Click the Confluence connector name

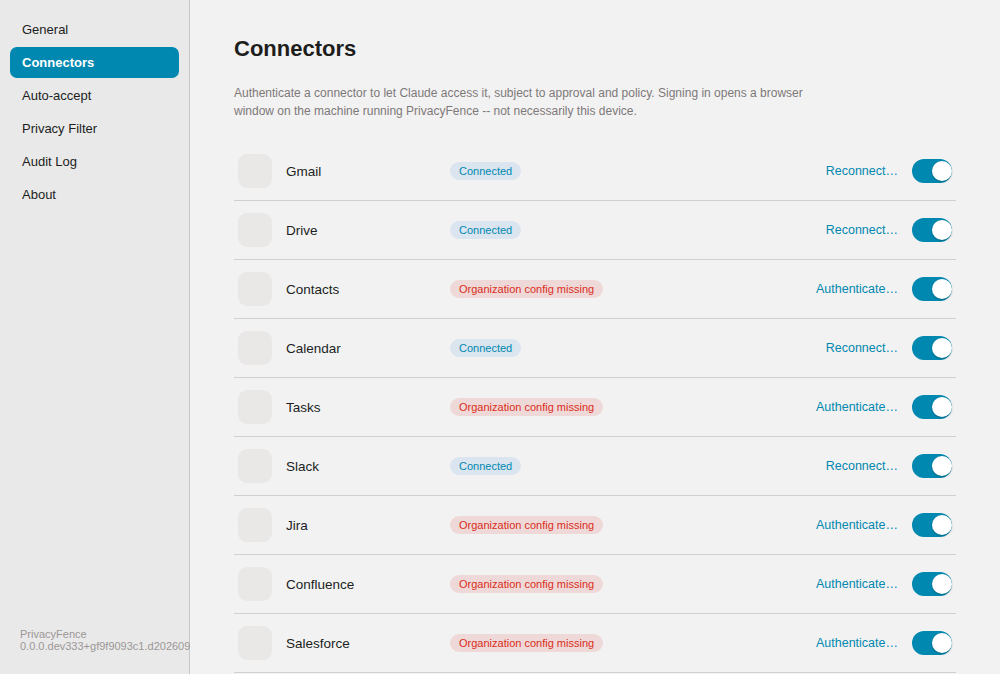click(320, 585)
